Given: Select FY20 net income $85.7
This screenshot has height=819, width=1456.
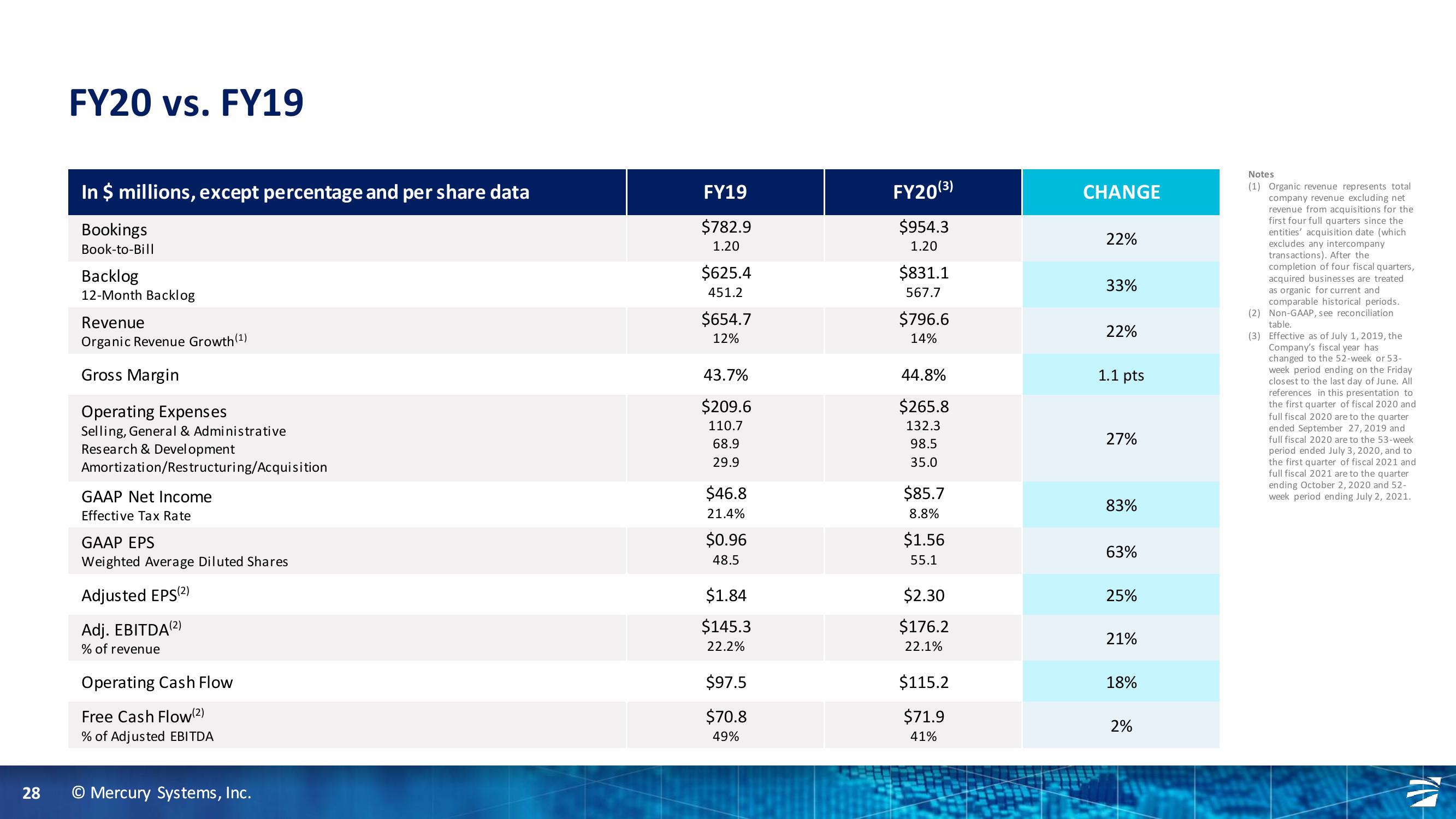Looking at the screenshot, I should 924,494.
